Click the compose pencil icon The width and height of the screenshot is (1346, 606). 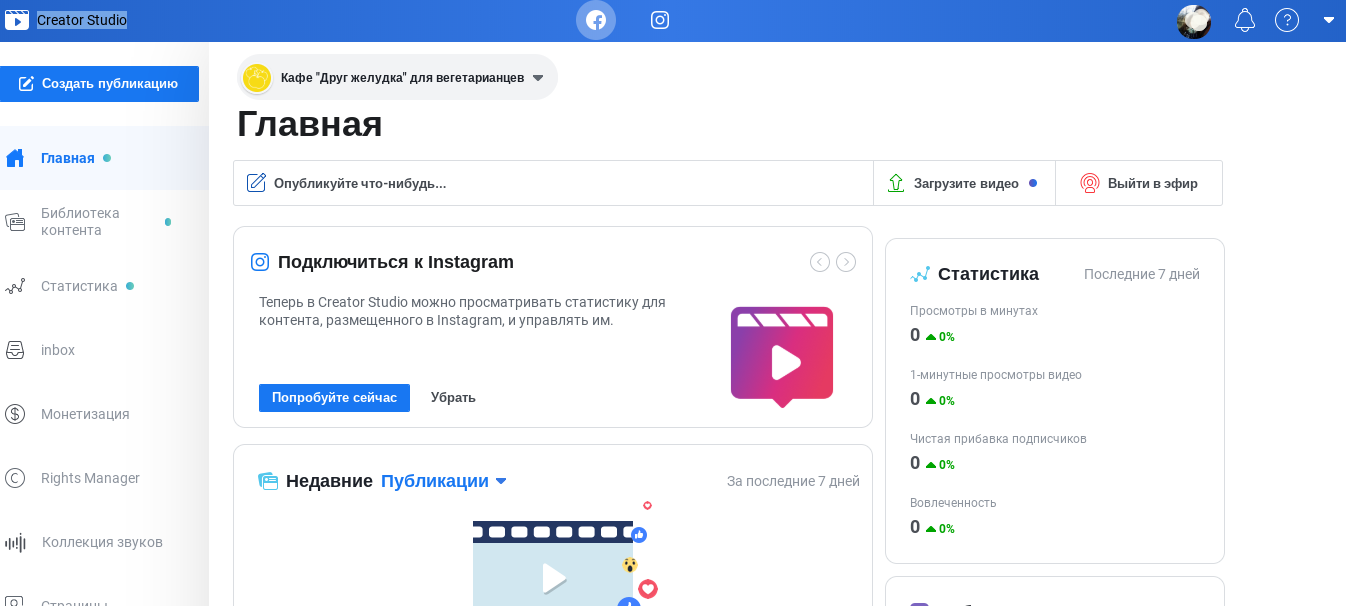pyautogui.click(x=257, y=183)
